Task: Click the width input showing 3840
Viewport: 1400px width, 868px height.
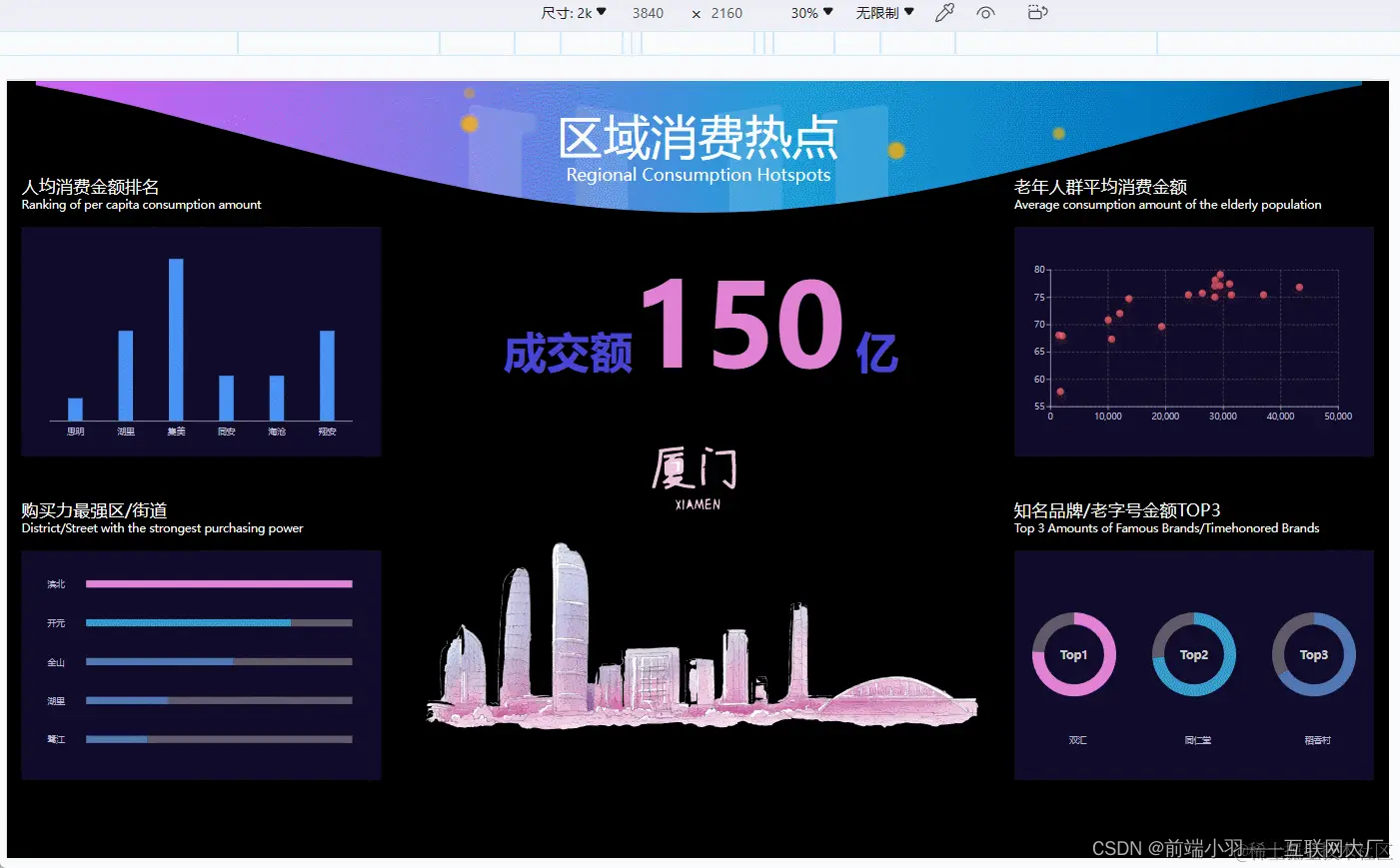Action: tap(648, 13)
